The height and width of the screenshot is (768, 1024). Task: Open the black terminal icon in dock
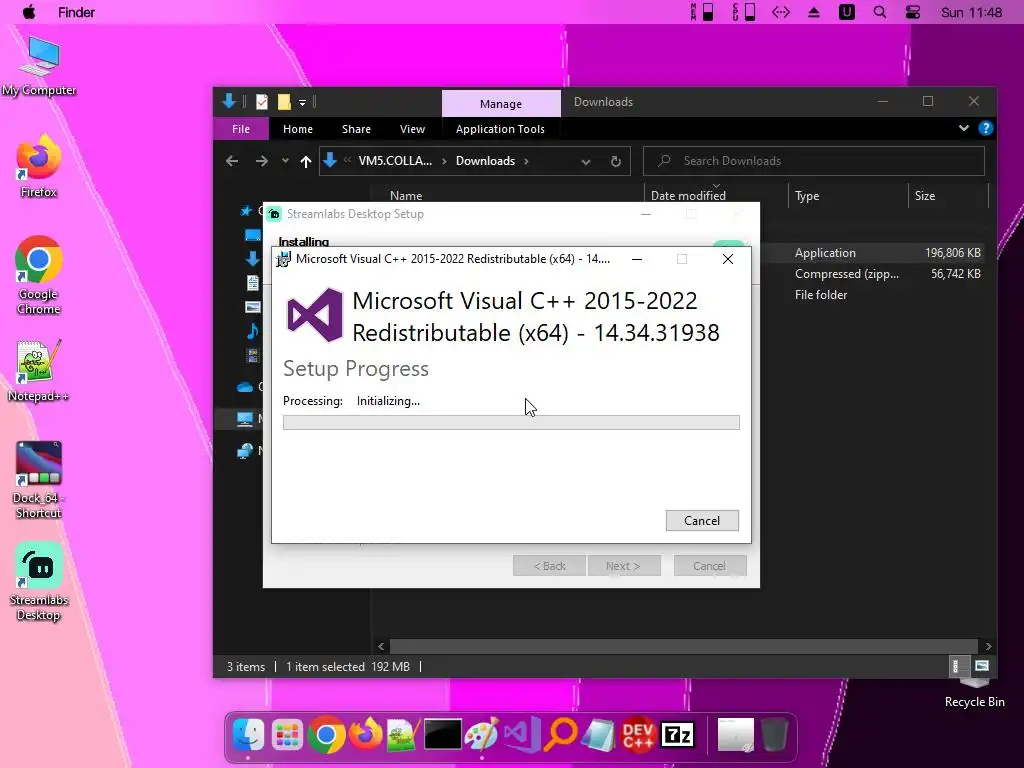click(x=443, y=735)
